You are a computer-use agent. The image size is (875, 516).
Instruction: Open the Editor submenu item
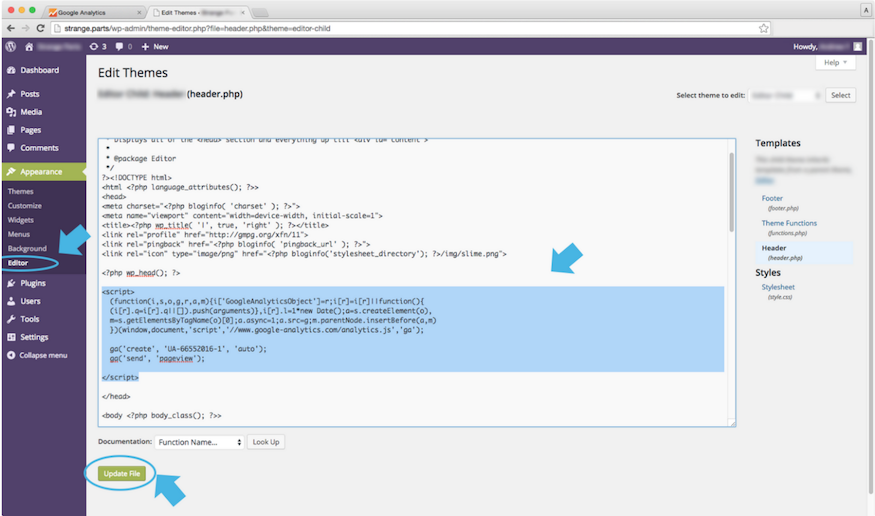pyautogui.click(x=18, y=263)
